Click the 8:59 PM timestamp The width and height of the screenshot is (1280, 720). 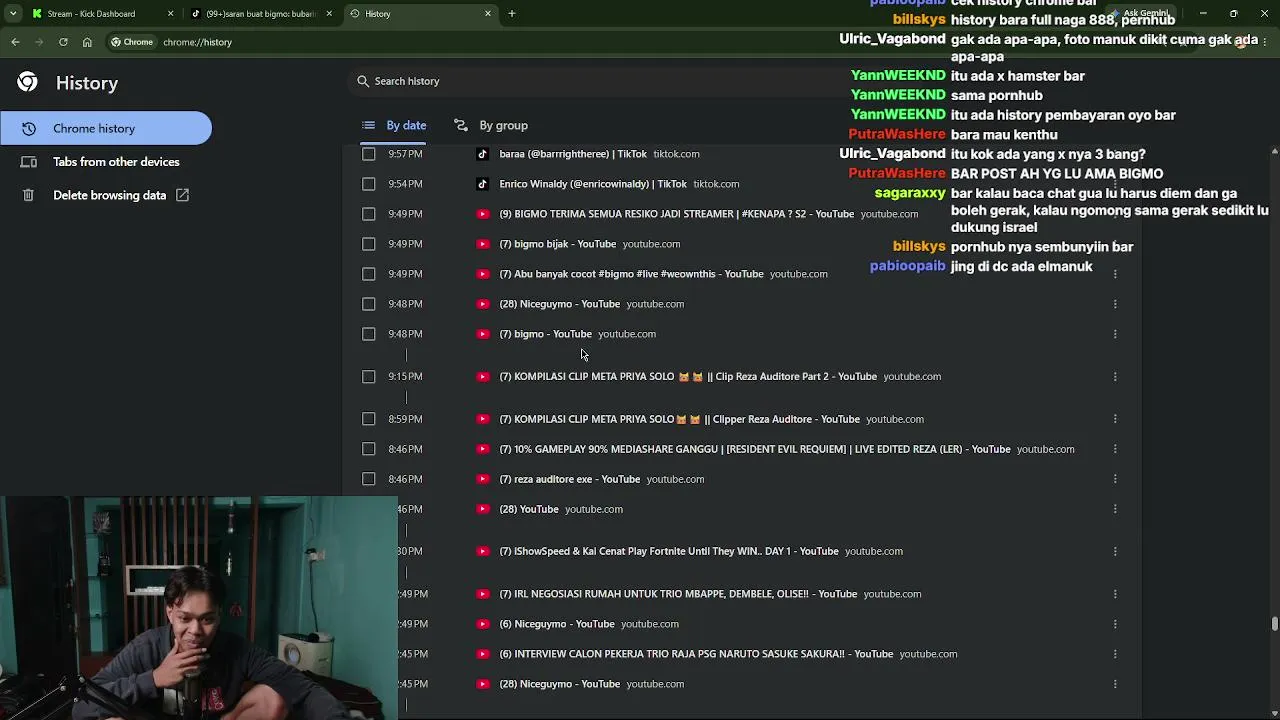[x=405, y=419]
